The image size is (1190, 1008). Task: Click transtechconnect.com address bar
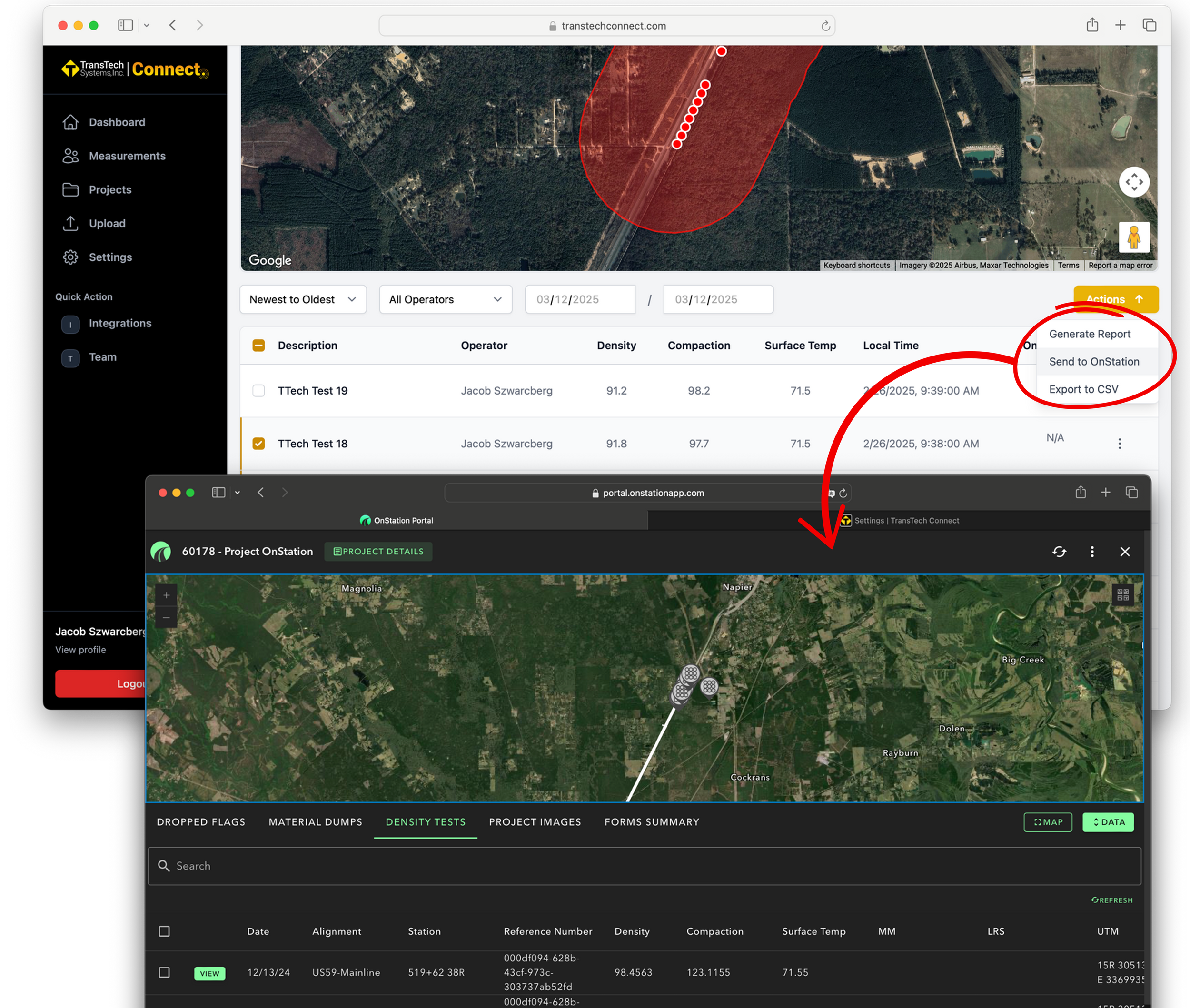click(606, 26)
